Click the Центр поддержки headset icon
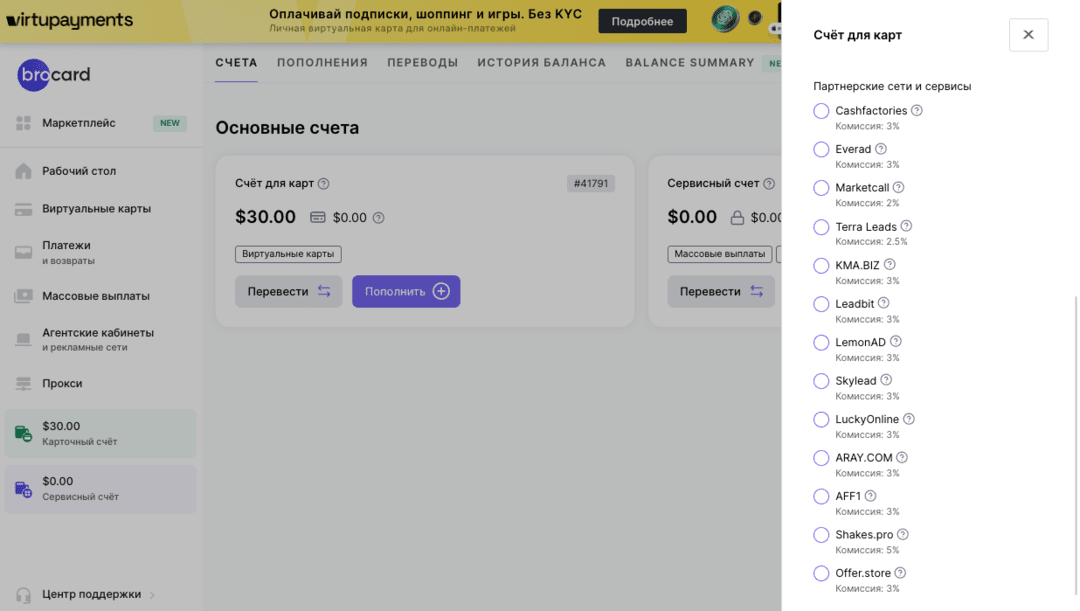The width and height of the screenshot is (1080, 611). [x=23, y=594]
